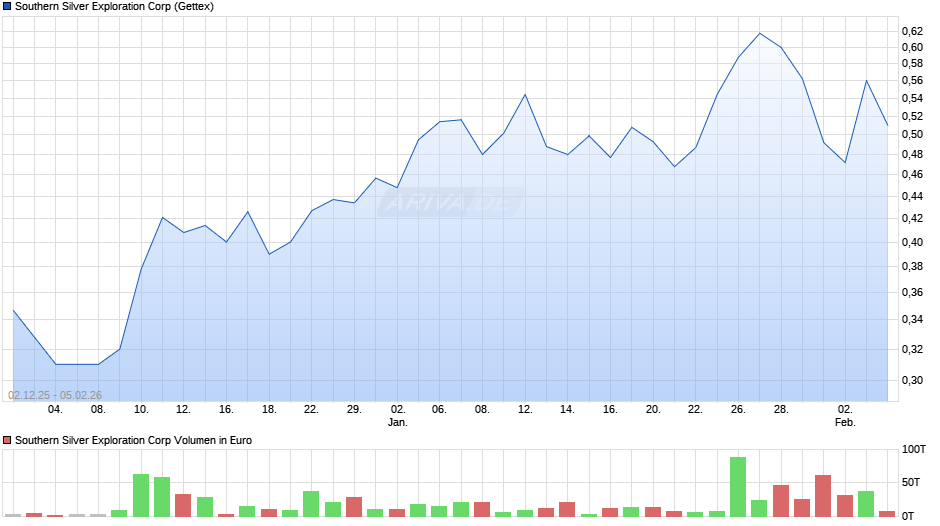Click the blue legend square for Southern Silver Exploration Corp
Image resolution: width=940 pixels, height=526 pixels.
click(7, 7)
